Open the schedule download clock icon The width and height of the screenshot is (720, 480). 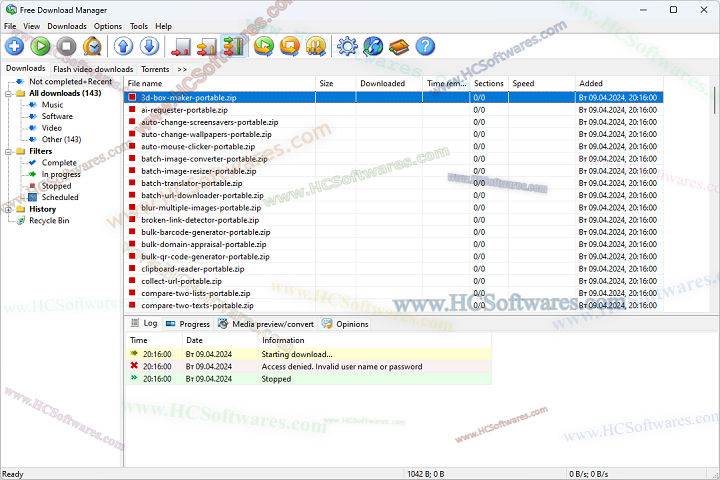tap(92, 46)
